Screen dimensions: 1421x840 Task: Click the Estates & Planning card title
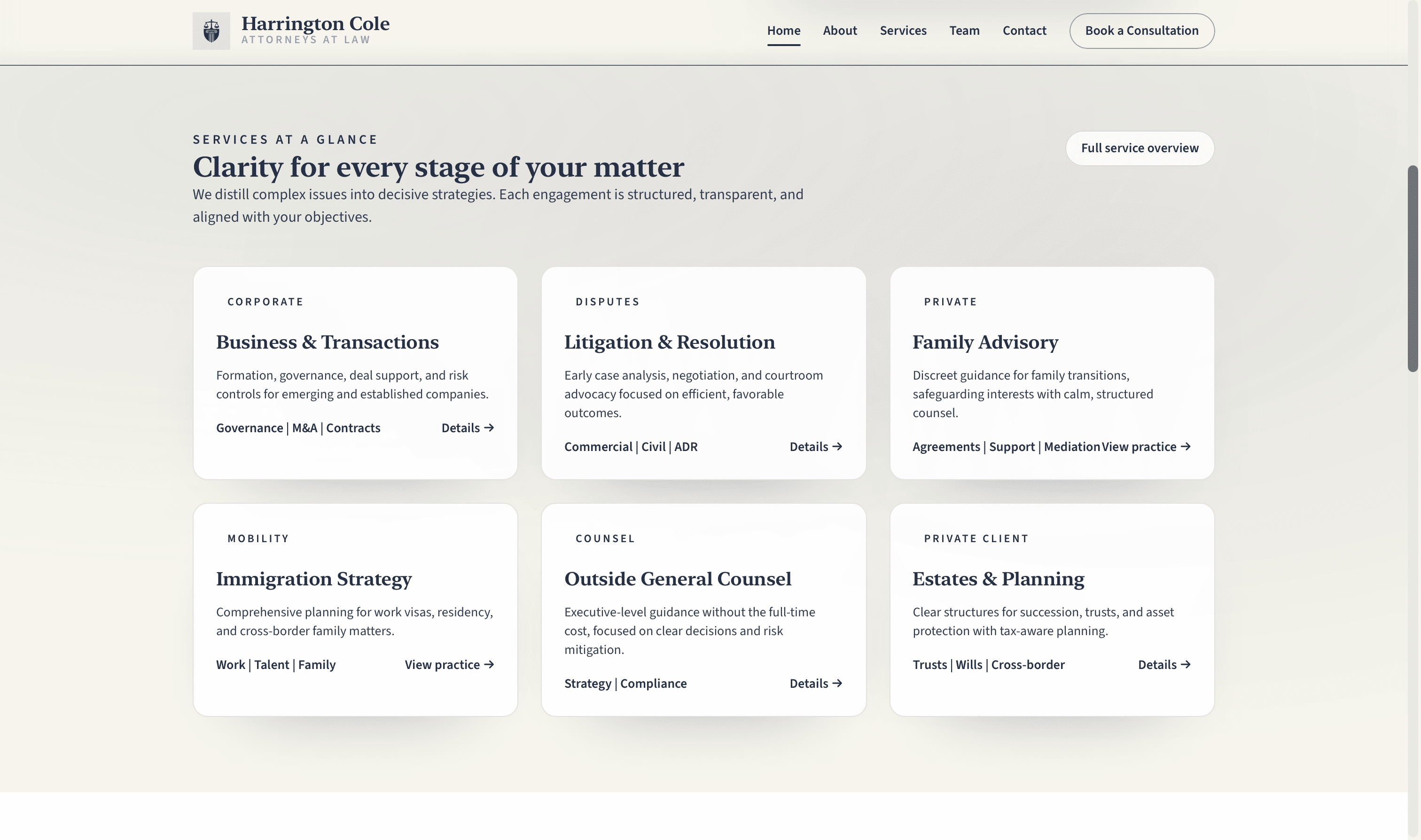click(998, 578)
